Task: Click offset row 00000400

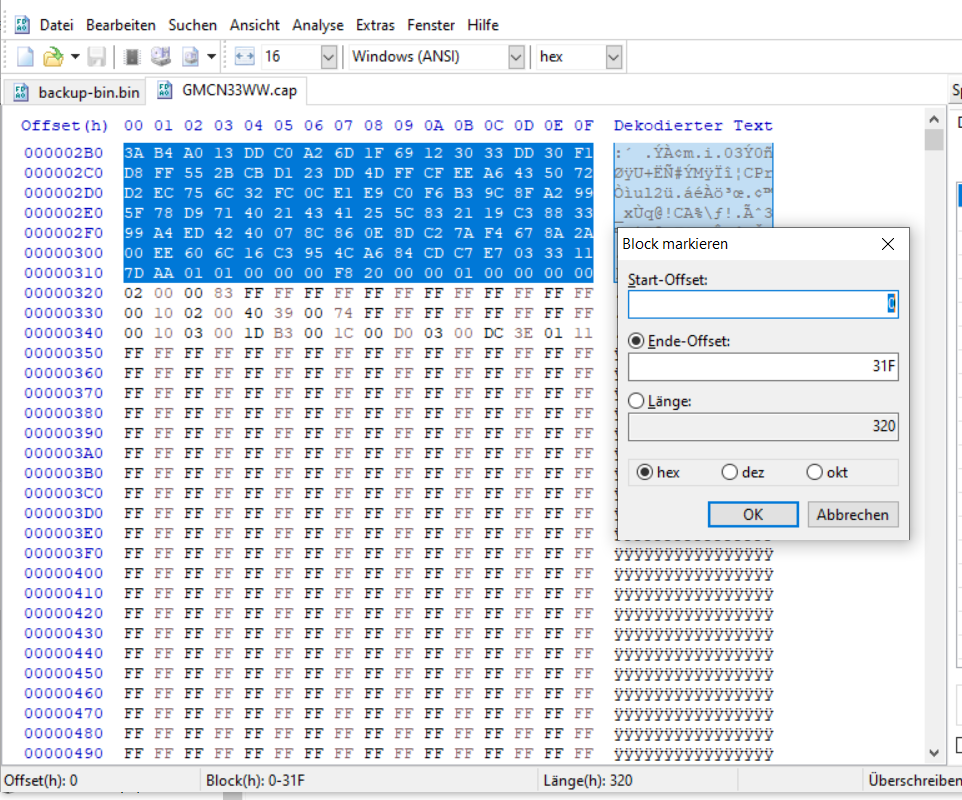Action: coord(64,574)
